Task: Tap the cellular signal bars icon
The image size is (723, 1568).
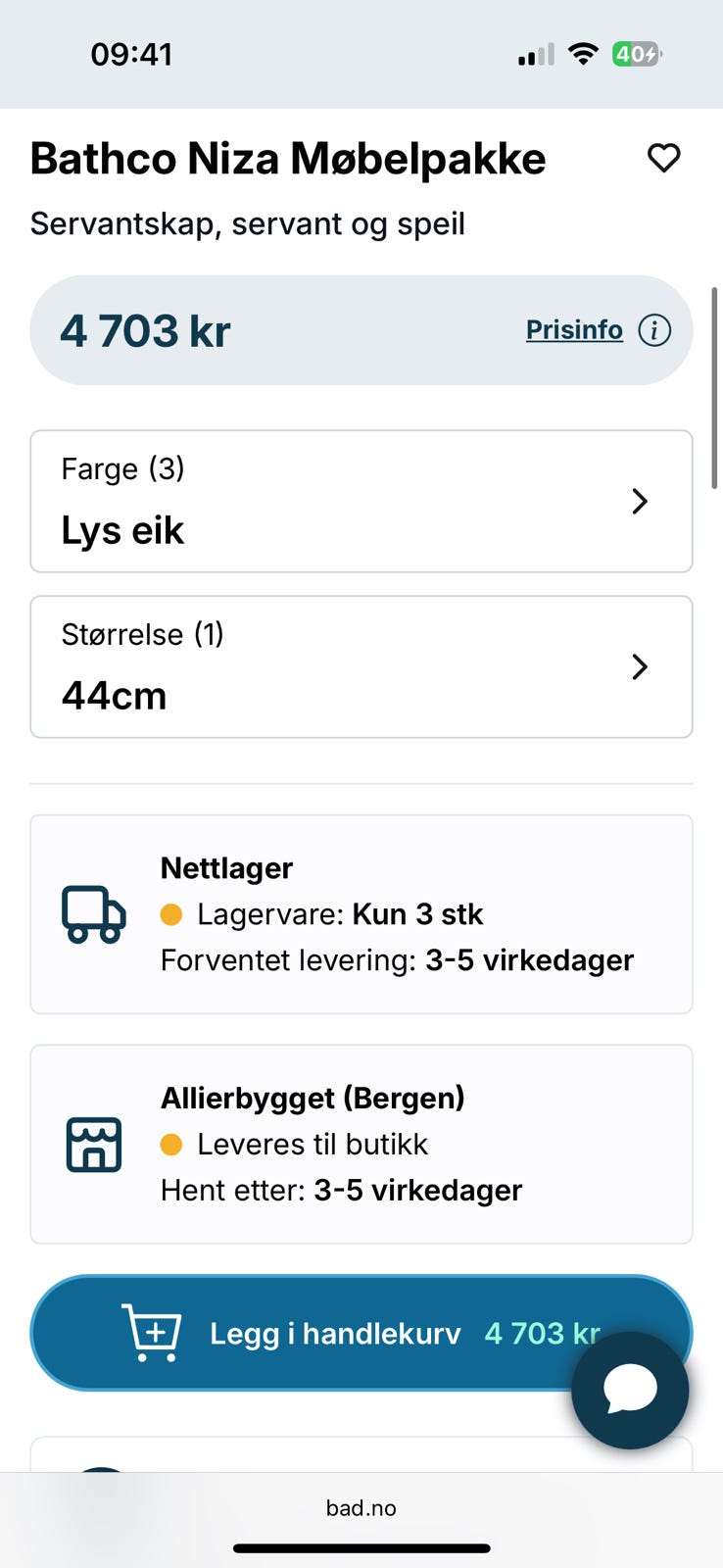Action: [x=536, y=56]
